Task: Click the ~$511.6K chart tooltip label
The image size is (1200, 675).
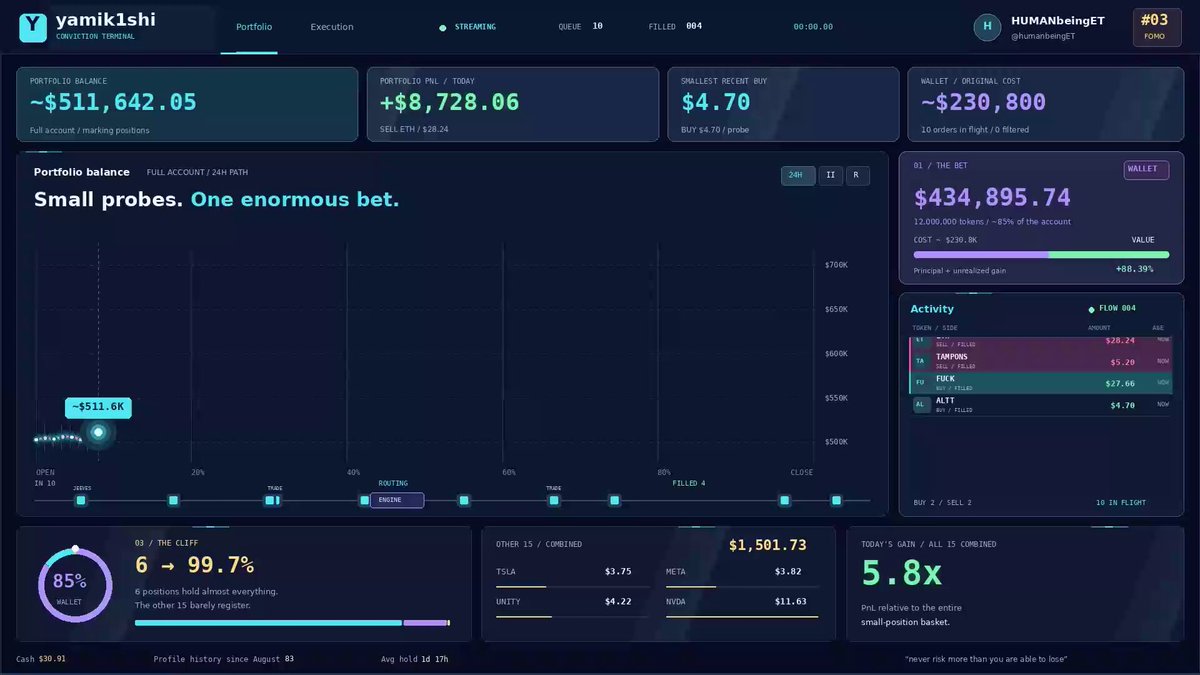Action: click(x=98, y=407)
